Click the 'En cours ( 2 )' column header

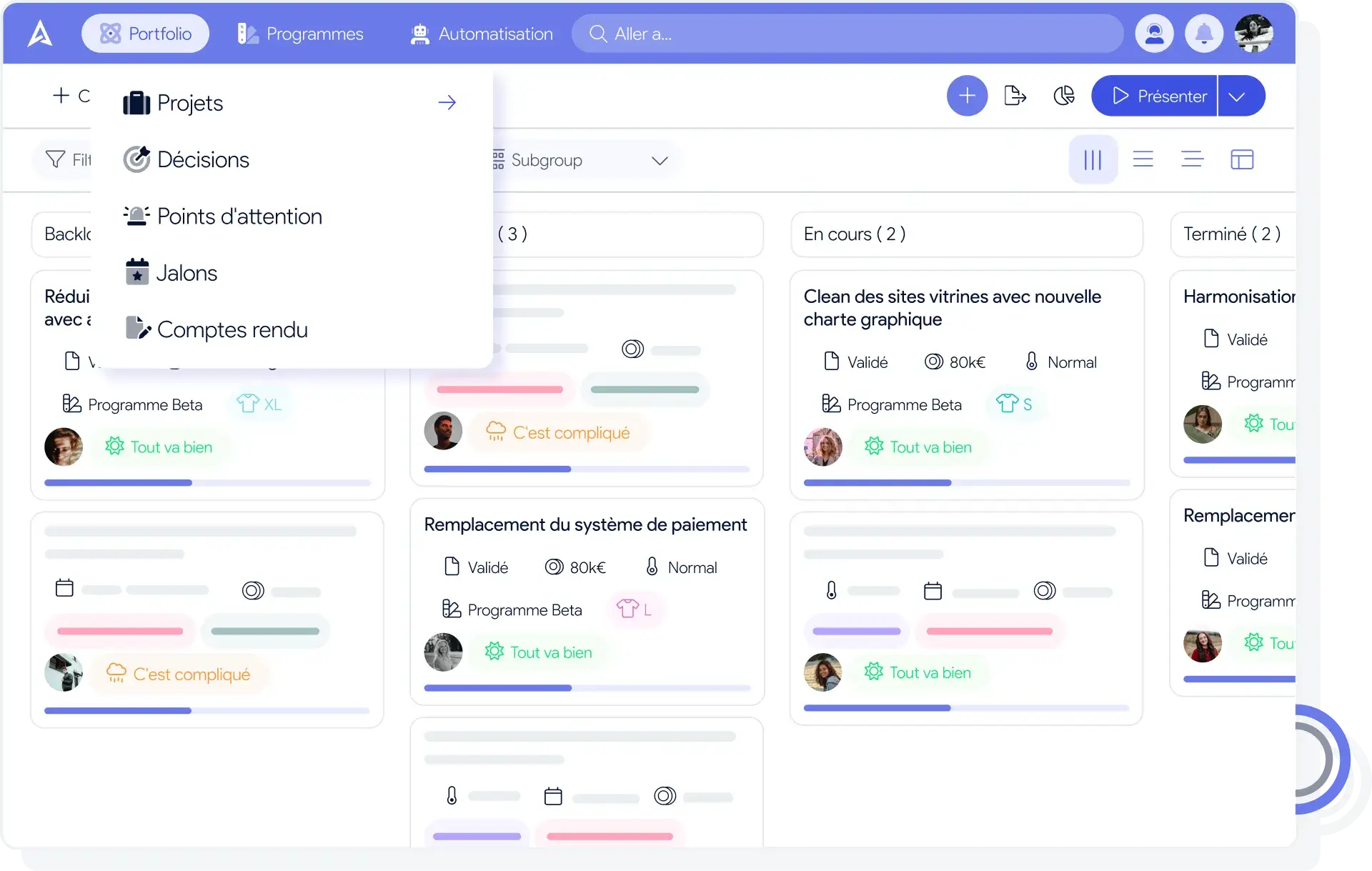coord(967,234)
